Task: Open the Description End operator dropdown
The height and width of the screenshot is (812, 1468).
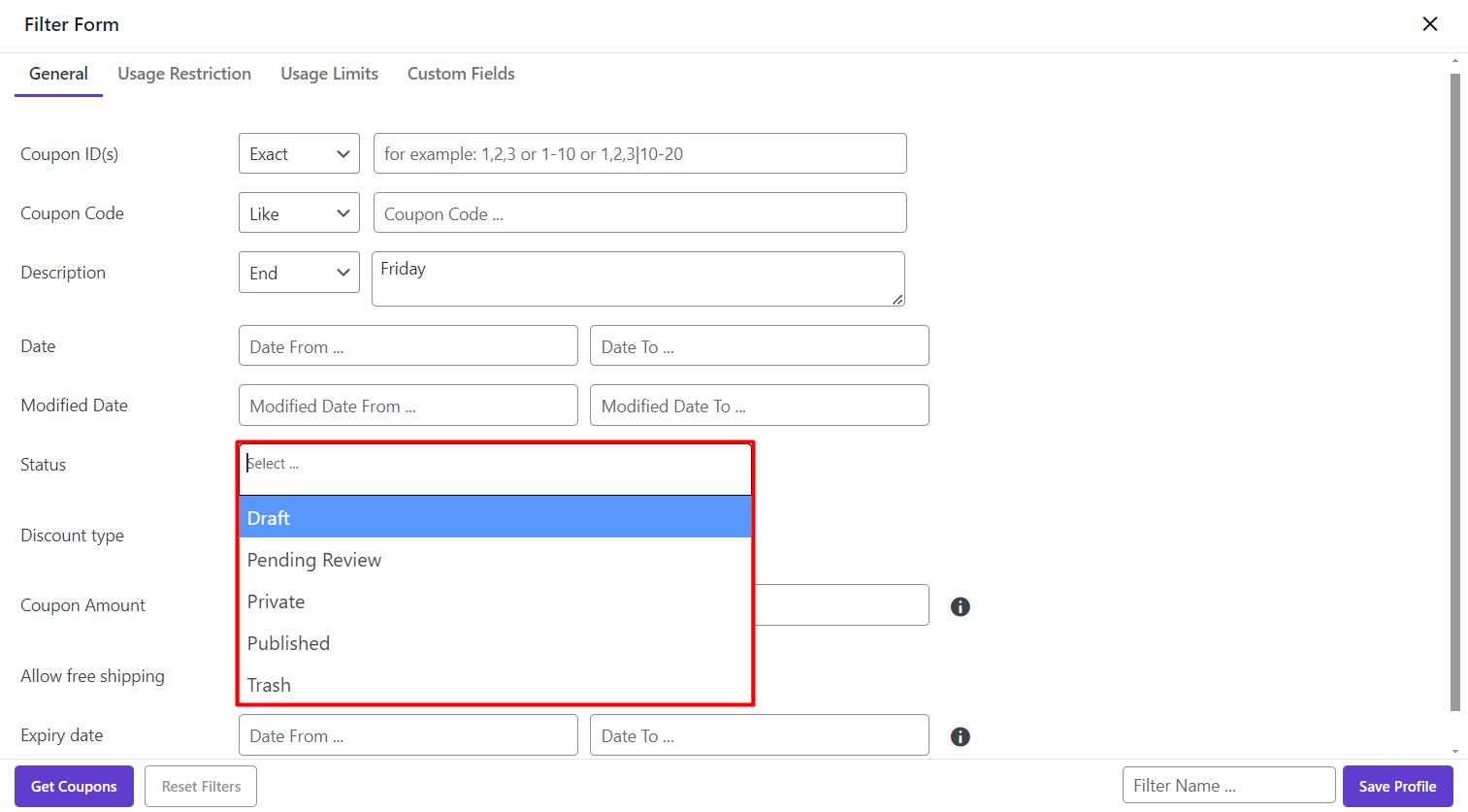Action: pyautogui.click(x=299, y=273)
